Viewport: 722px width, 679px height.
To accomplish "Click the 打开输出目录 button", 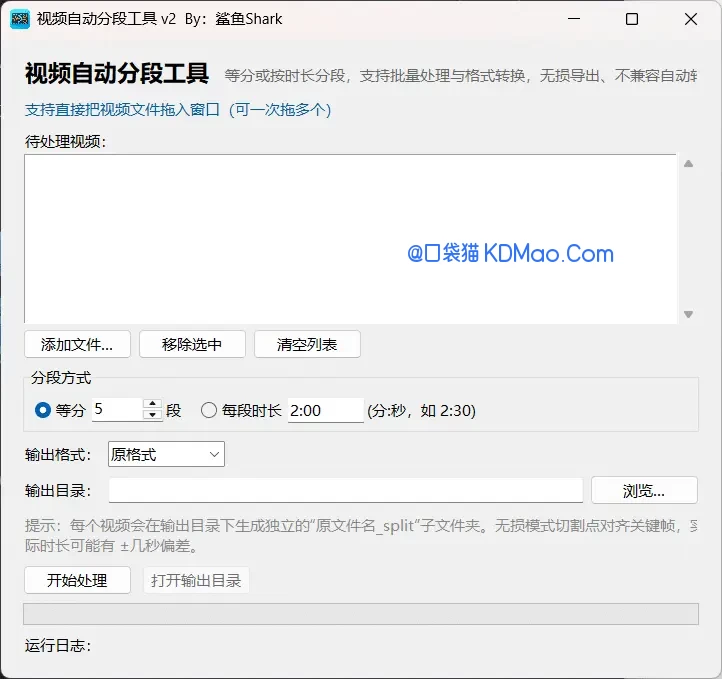I will 196,580.
